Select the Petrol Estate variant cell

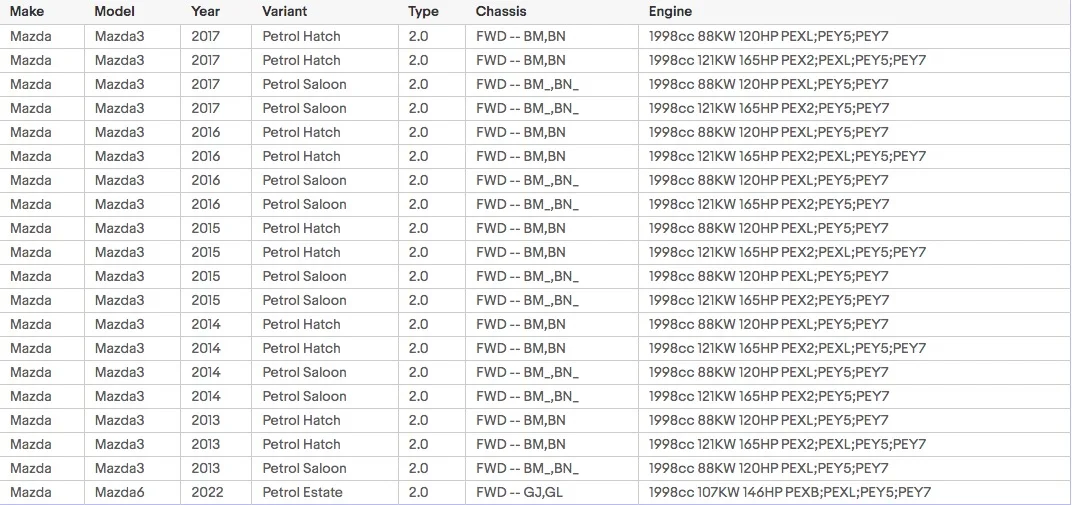[x=325, y=492]
